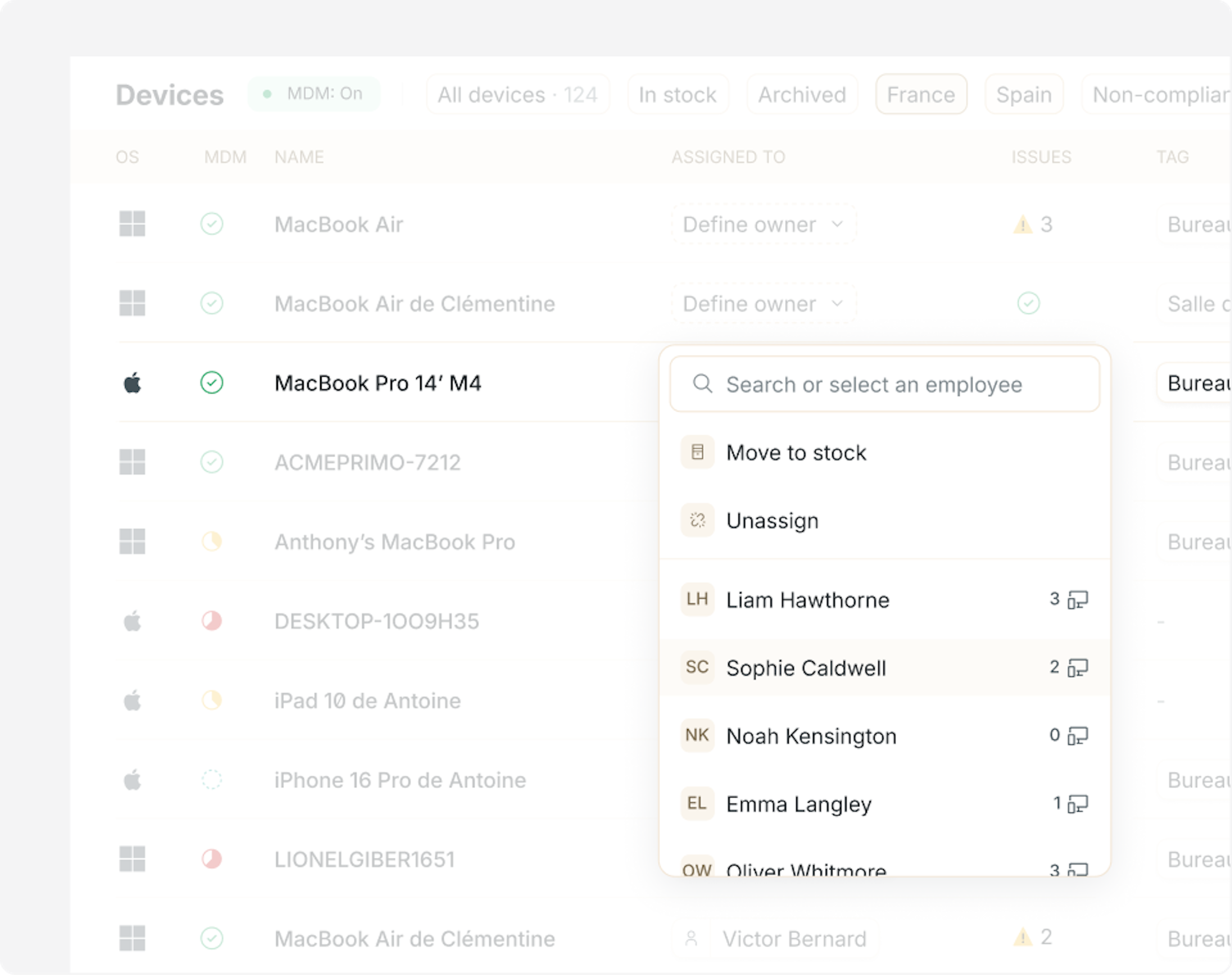Assign device to Emma Langley
The height and width of the screenshot is (975, 1232).
(799, 804)
